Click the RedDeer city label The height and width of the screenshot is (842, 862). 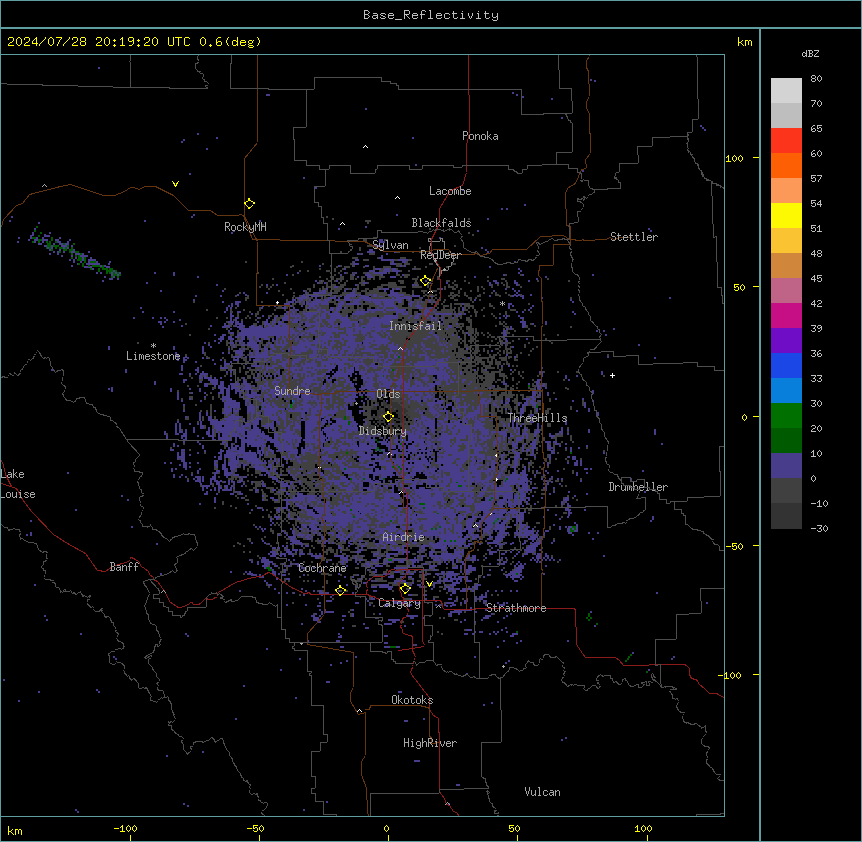[x=440, y=255]
